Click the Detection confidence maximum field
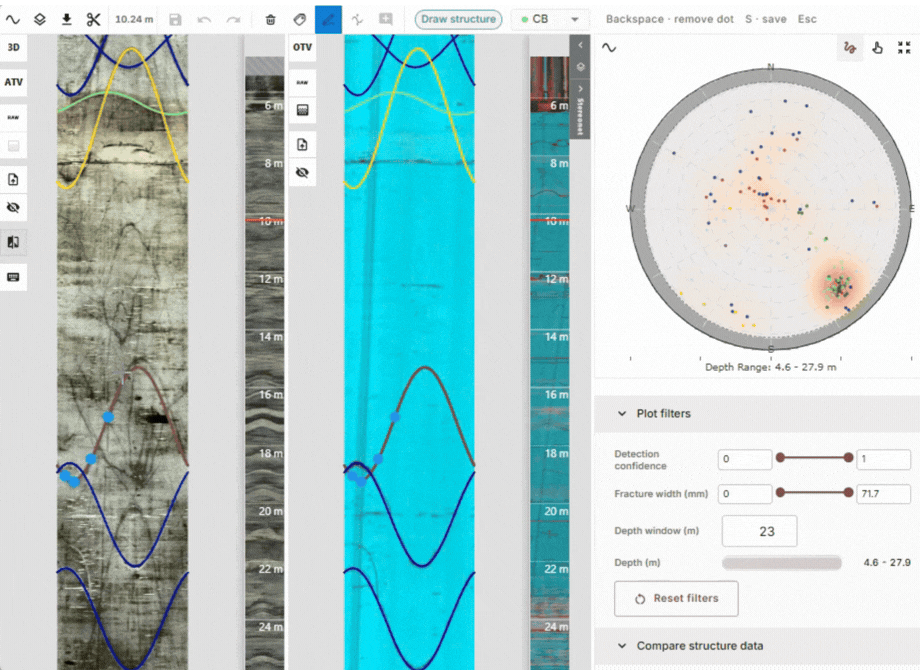Screen dimensions: 920x670 click(x=884, y=459)
